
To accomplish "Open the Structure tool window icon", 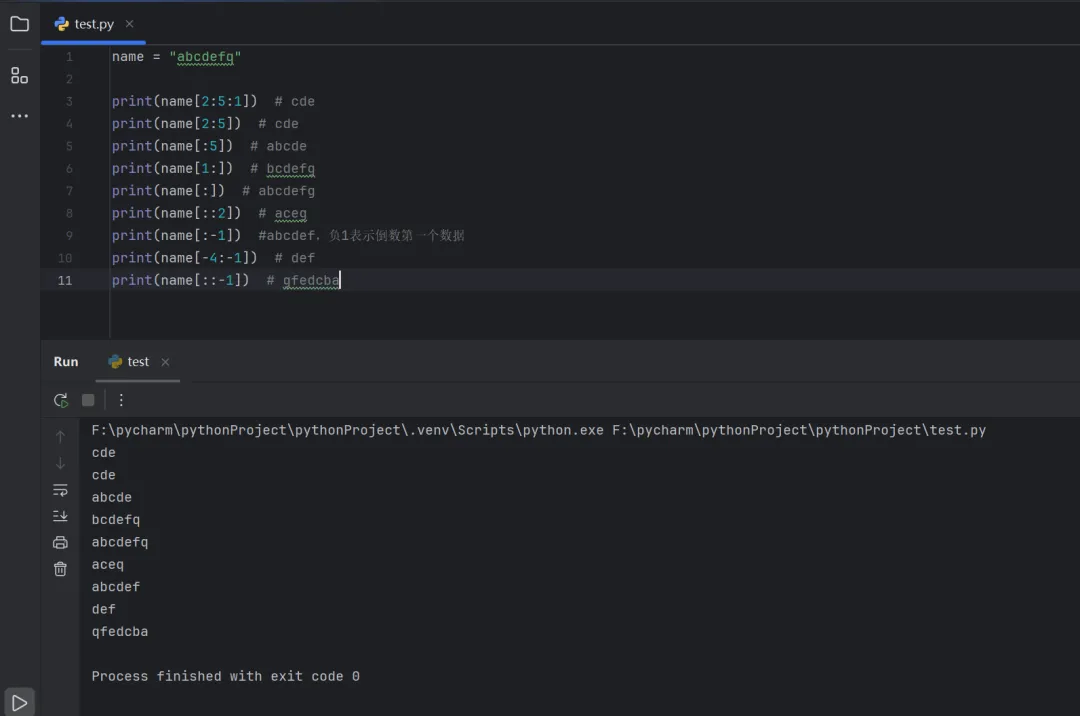I will click(19, 75).
